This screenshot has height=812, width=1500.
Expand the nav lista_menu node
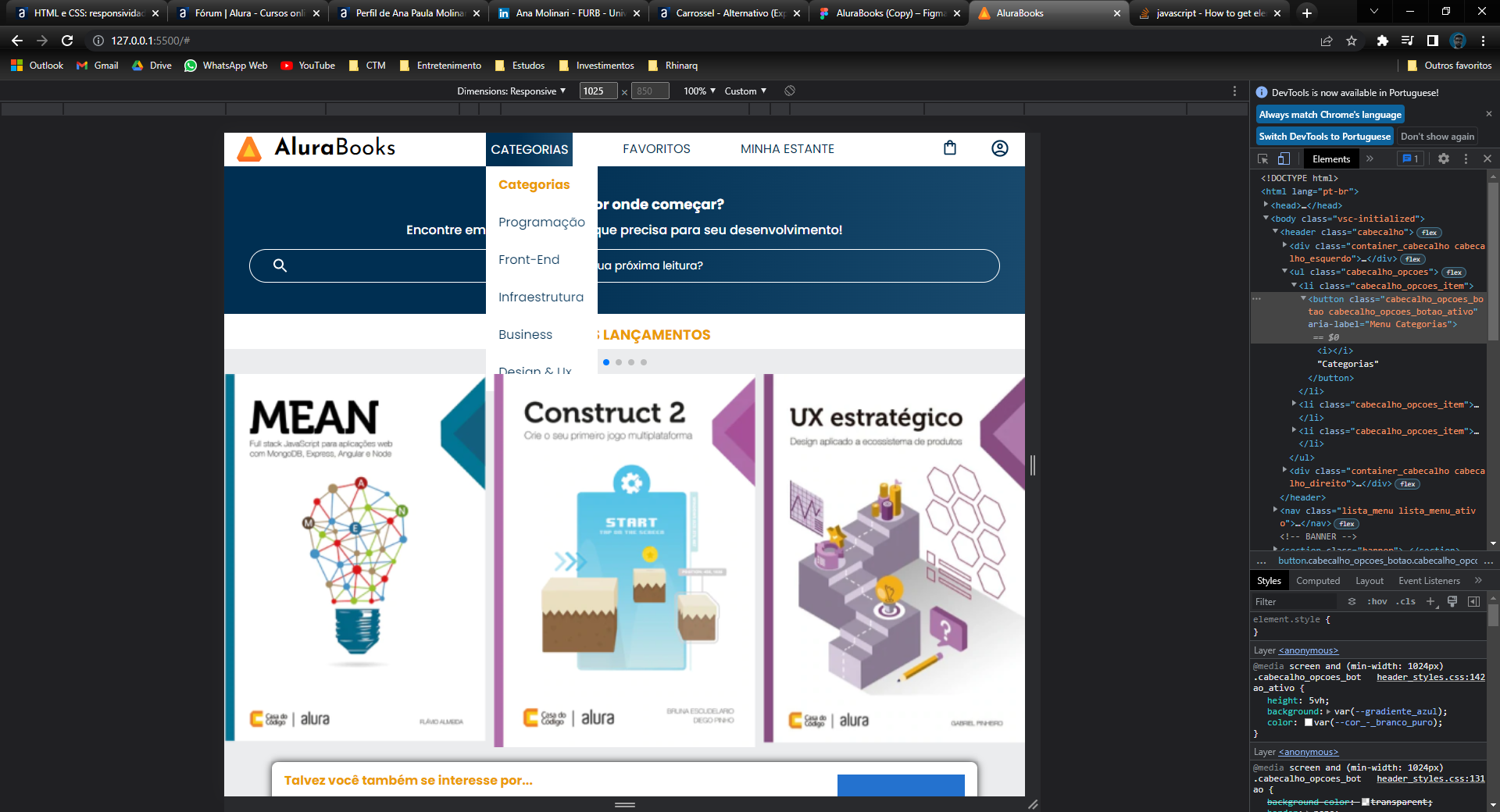1275,509
